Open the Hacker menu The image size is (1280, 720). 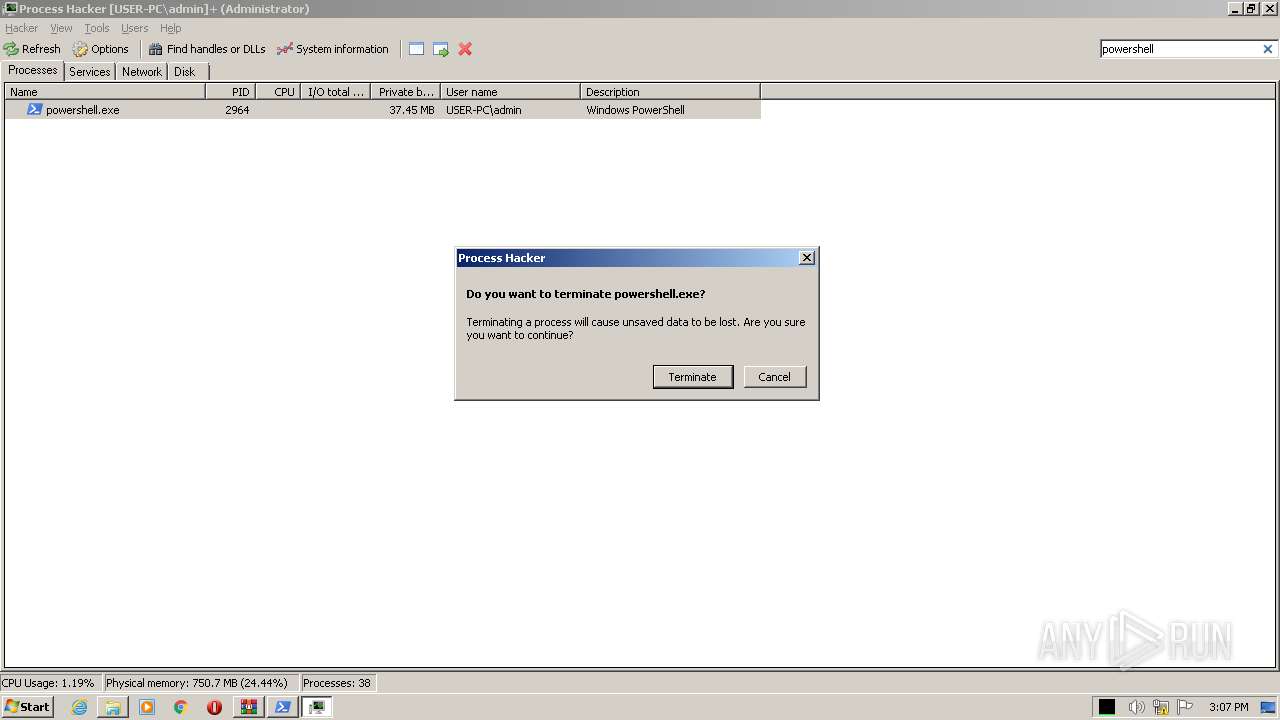point(21,28)
